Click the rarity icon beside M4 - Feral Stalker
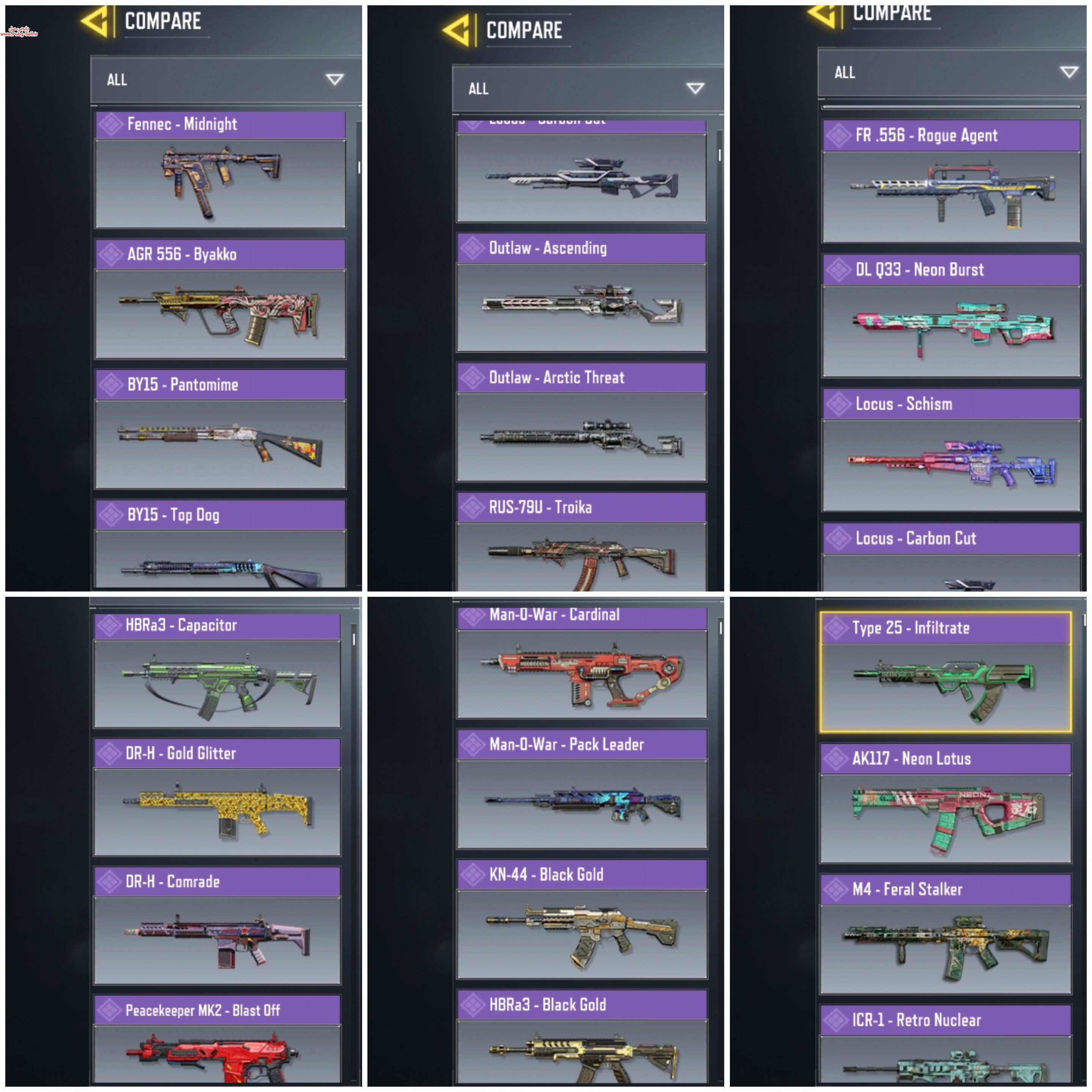Image resolution: width=1092 pixels, height=1092 pixels. [x=836, y=890]
